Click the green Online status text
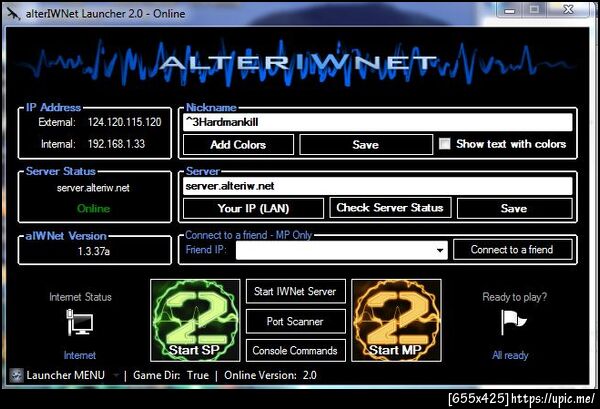The height and width of the screenshot is (409, 600). (93, 209)
